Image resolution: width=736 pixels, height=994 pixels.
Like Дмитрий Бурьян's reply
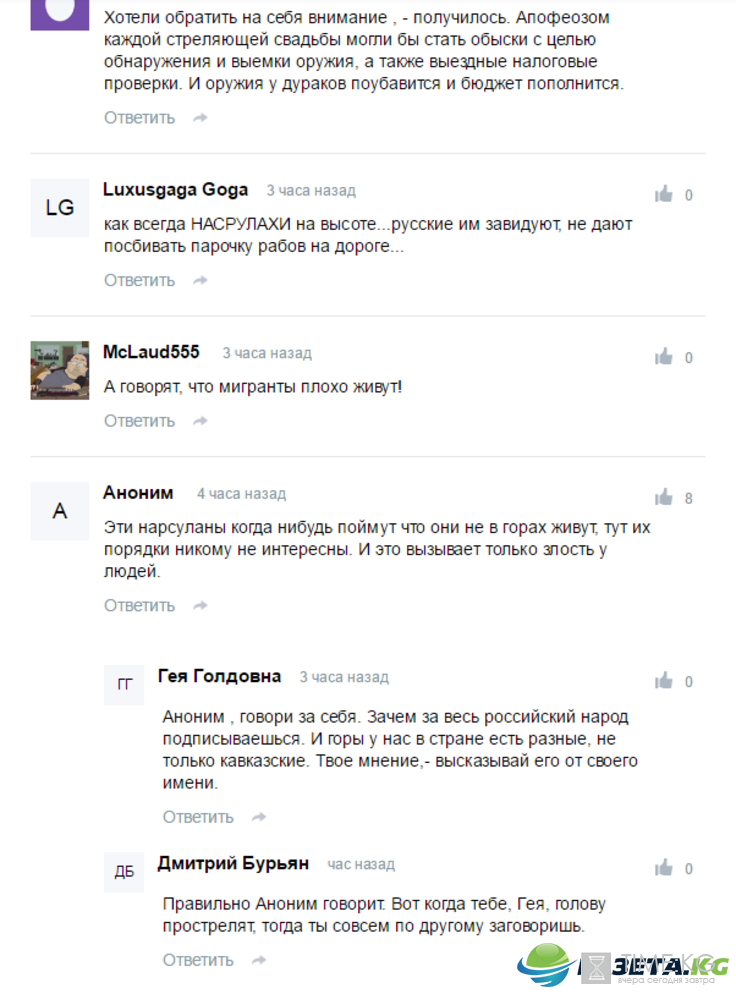tap(664, 867)
